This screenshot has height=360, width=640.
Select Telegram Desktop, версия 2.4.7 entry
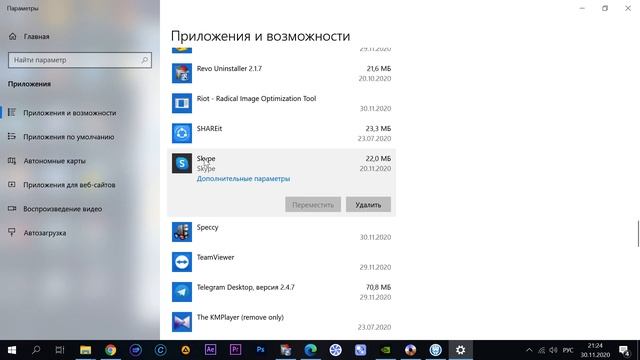pyautogui.click(x=246, y=287)
